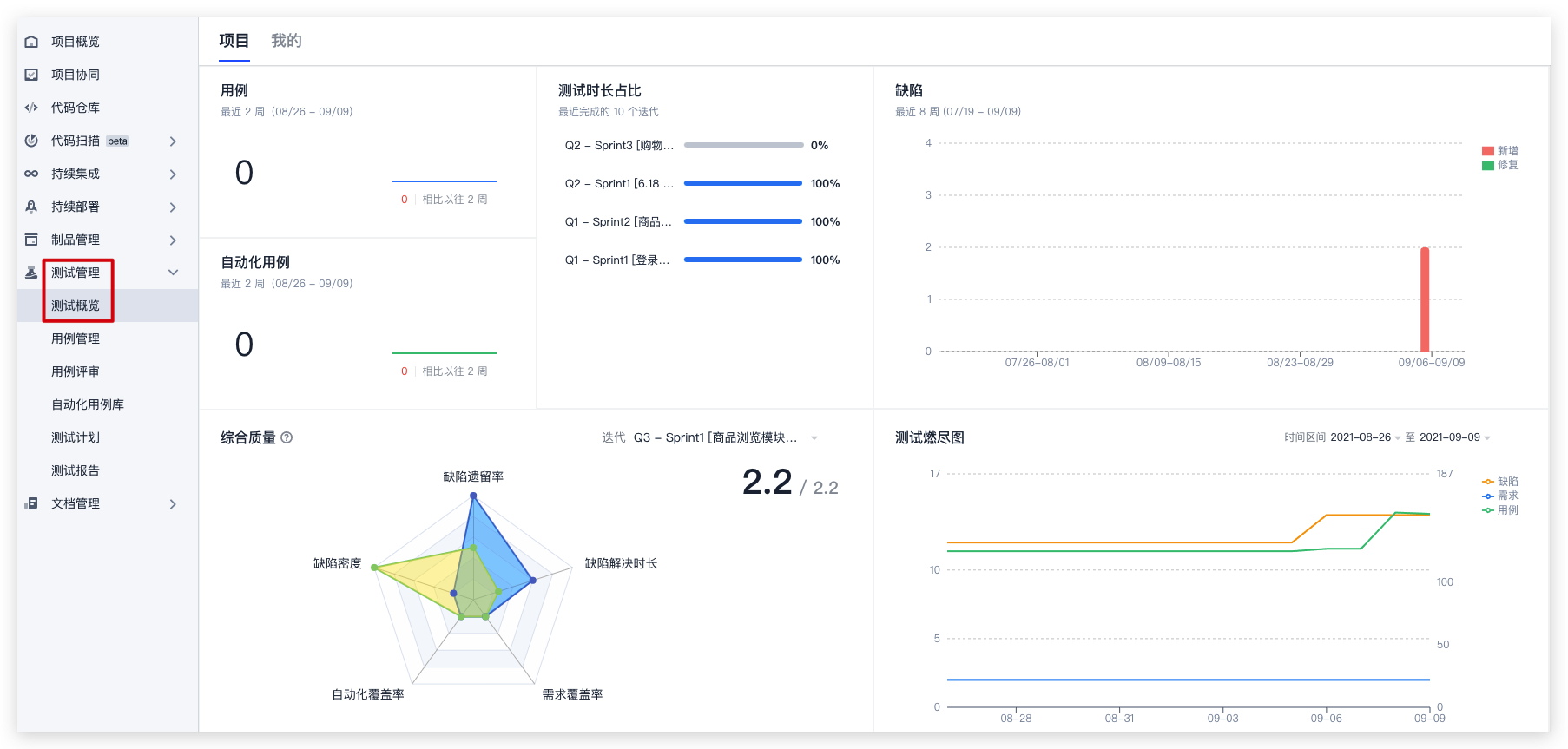The width and height of the screenshot is (1568, 749).
Task: Switch to the 我的 tab
Action: [286, 41]
